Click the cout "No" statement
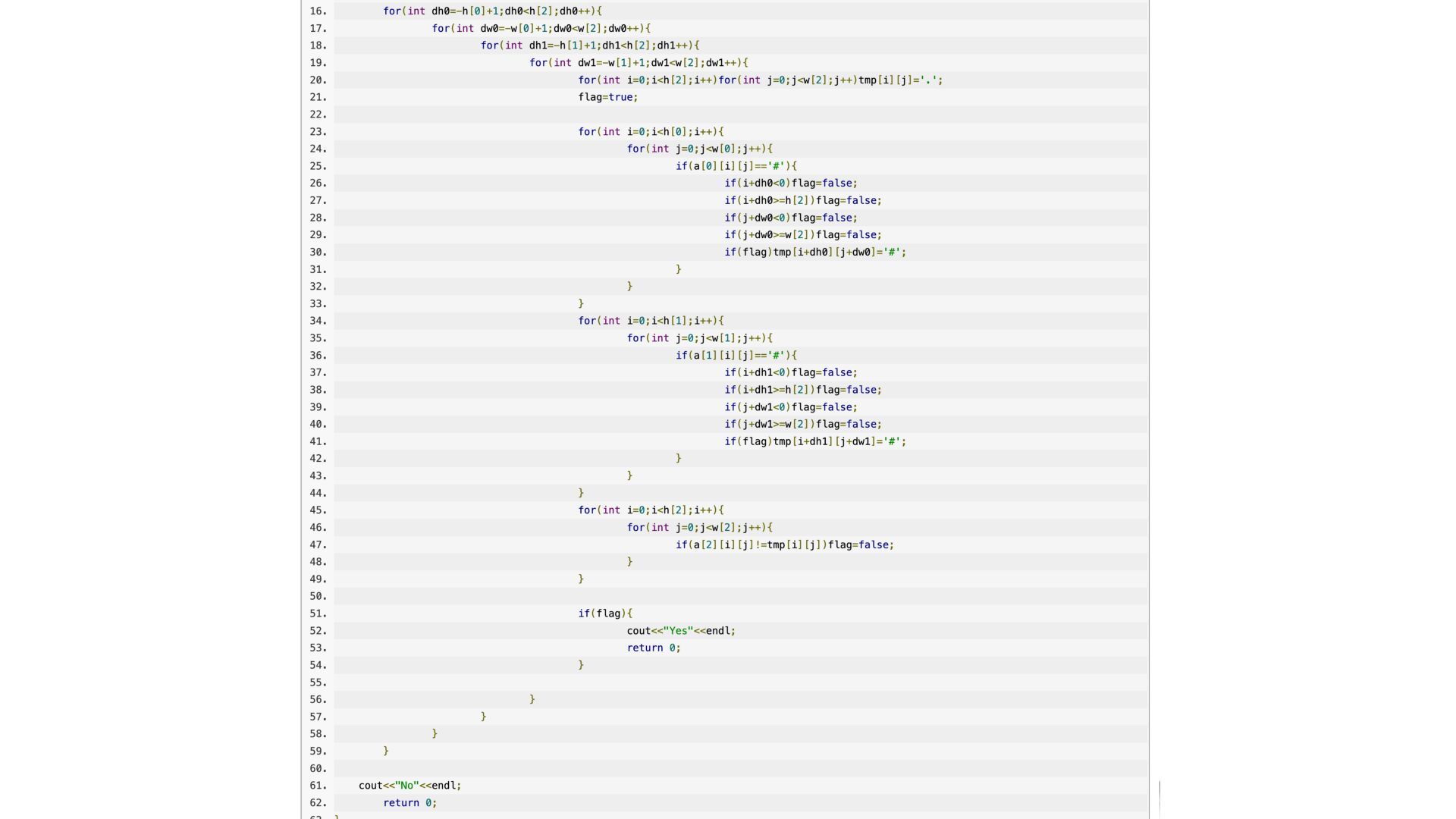Screen dimensions: 1456x819 click(409, 786)
